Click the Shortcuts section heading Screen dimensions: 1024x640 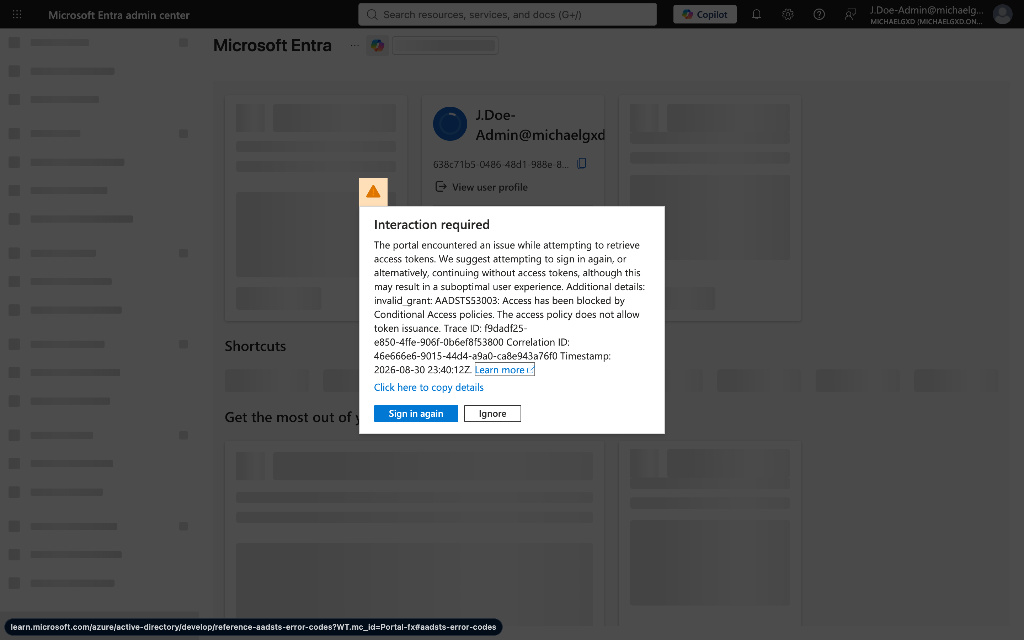[255, 346]
